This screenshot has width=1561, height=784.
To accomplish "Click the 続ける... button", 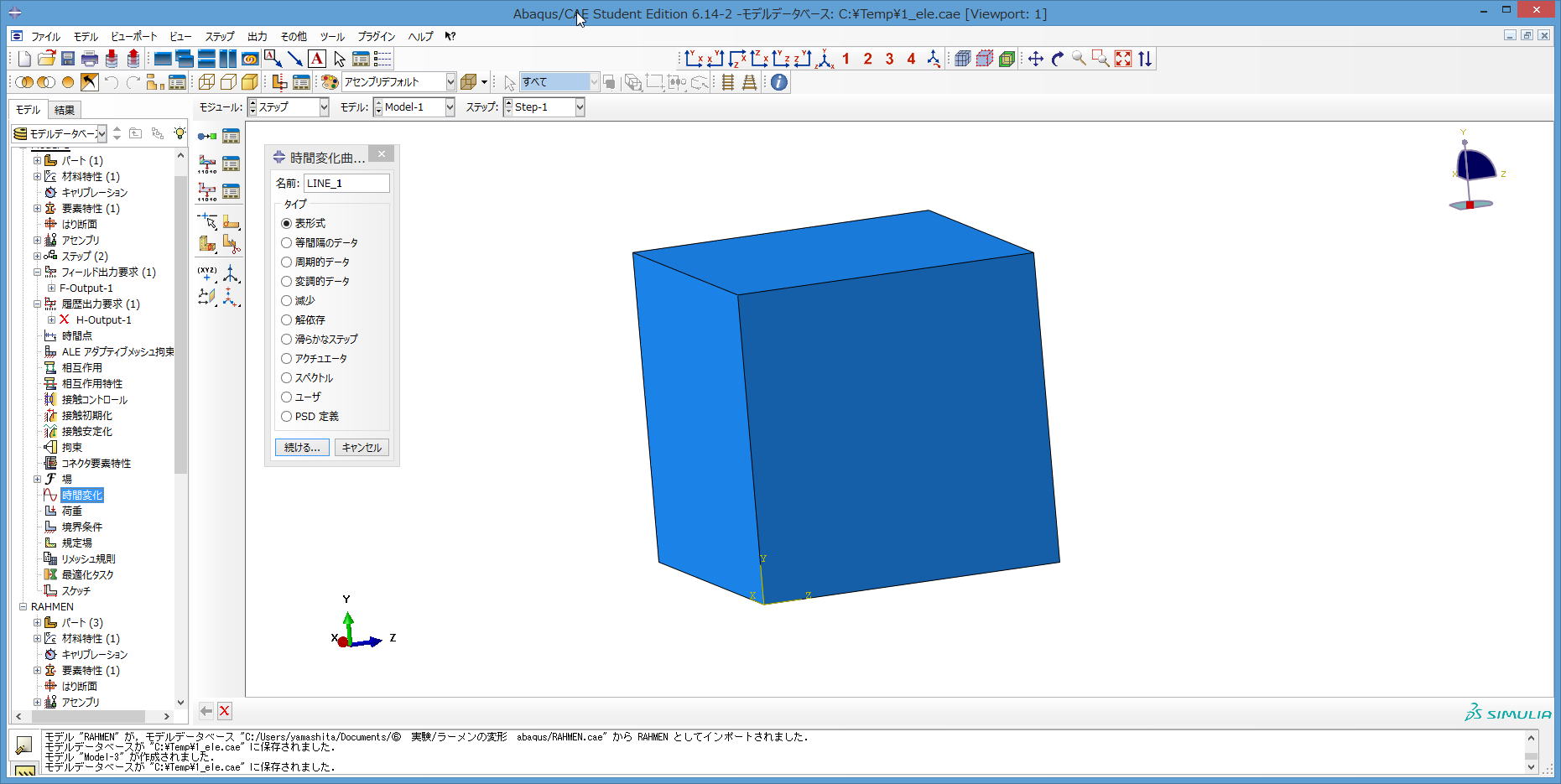I will click(302, 448).
